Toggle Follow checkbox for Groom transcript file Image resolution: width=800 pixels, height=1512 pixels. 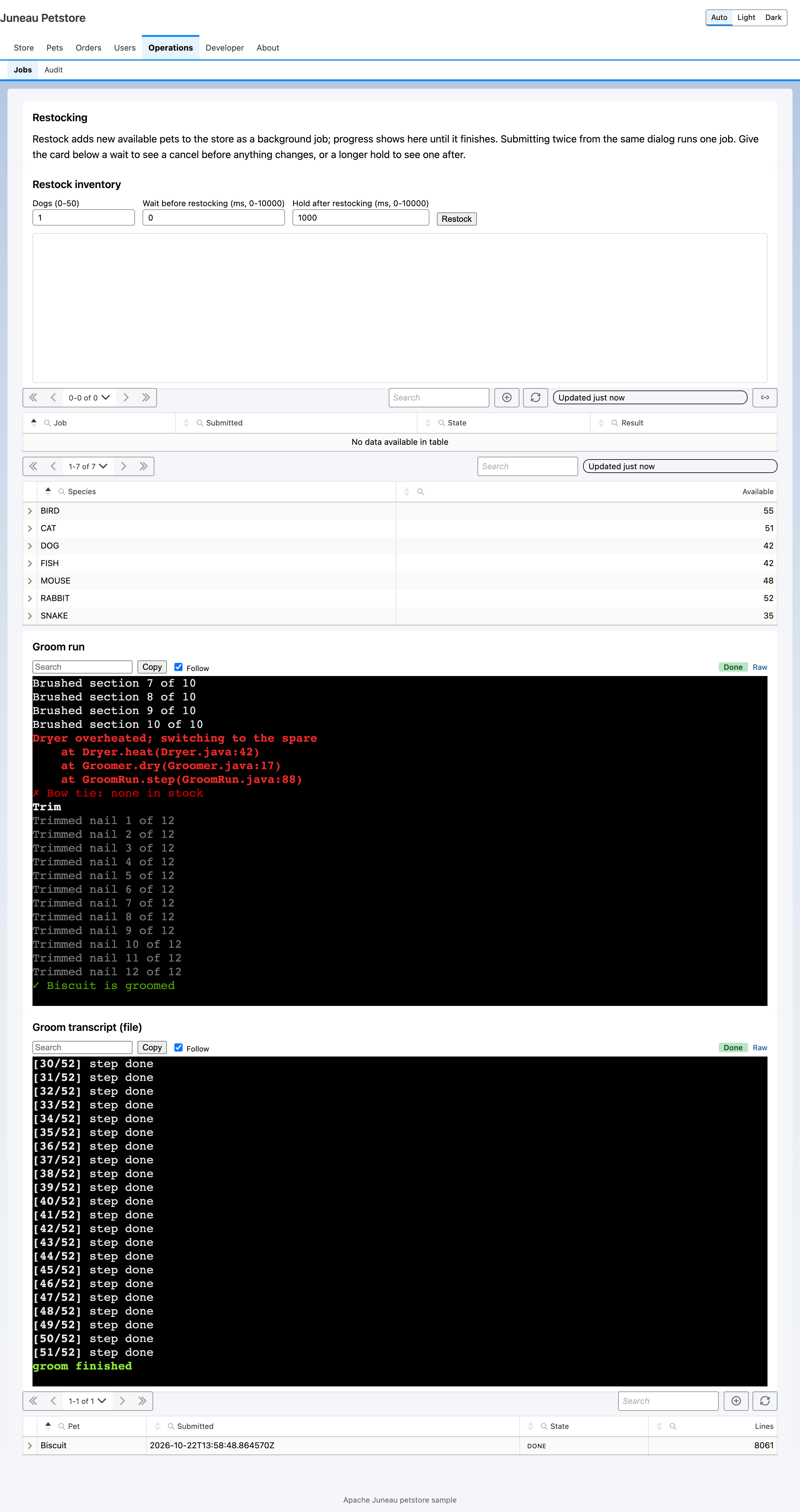178,1047
